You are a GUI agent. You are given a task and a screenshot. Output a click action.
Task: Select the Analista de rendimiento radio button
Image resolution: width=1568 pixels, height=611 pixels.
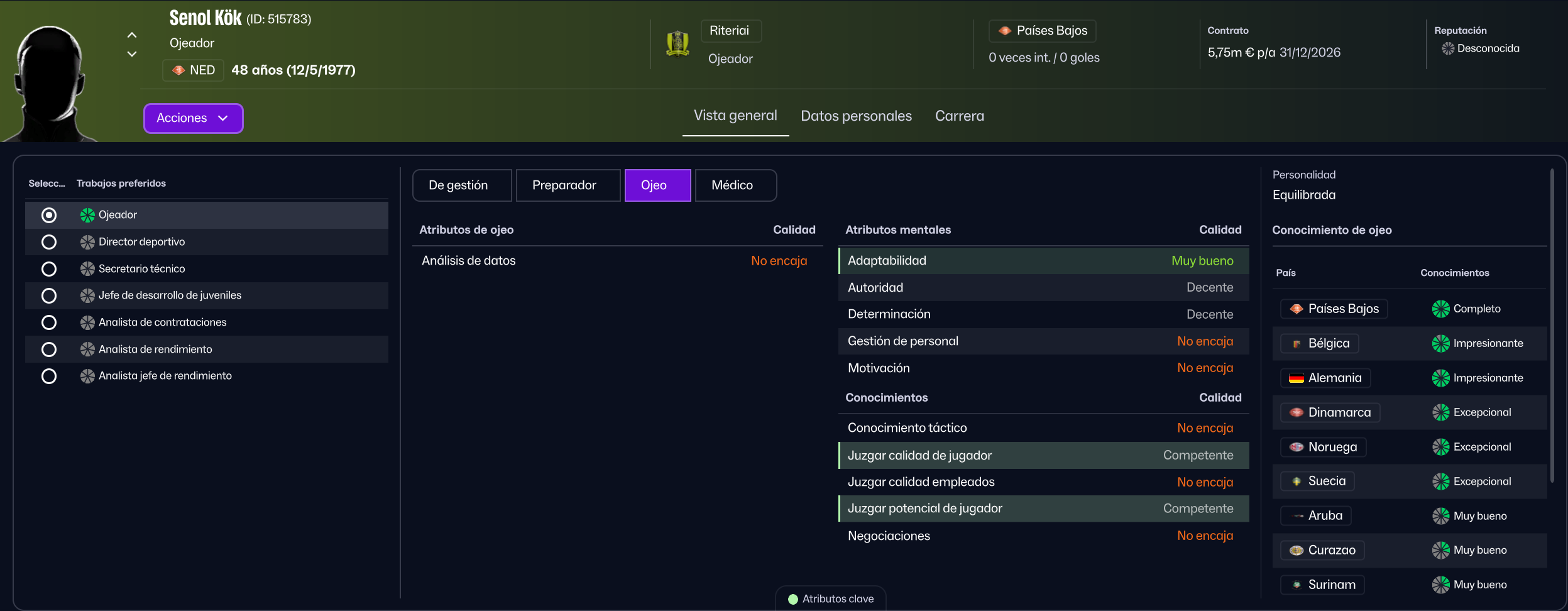coord(49,350)
